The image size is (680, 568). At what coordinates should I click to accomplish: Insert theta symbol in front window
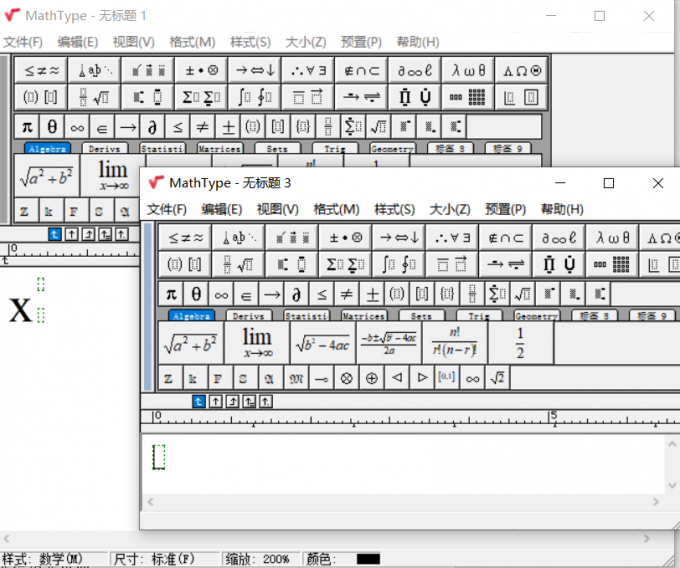[196, 294]
